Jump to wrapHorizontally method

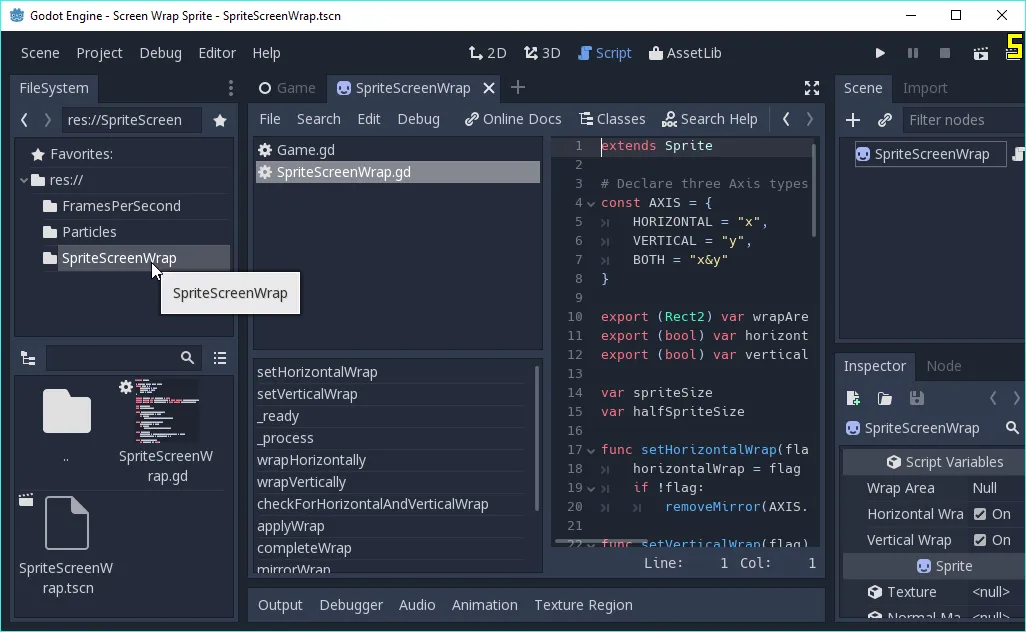pyautogui.click(x=311, y=460)
